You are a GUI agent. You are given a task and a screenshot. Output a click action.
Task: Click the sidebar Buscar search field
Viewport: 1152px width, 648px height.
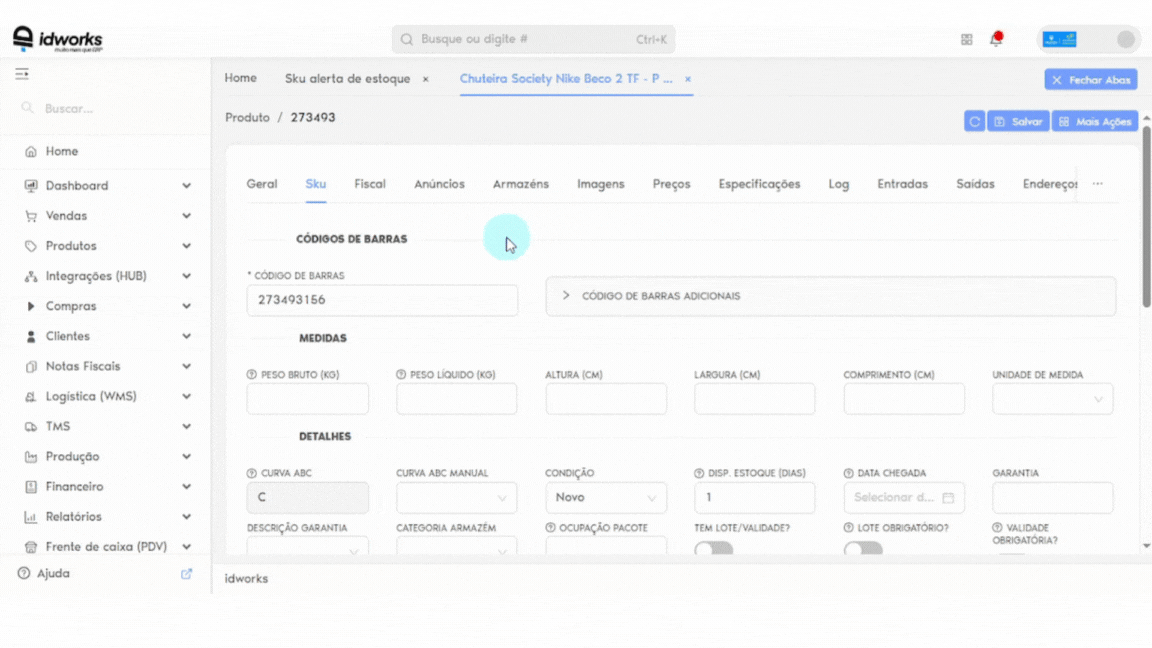coord(107,109)
